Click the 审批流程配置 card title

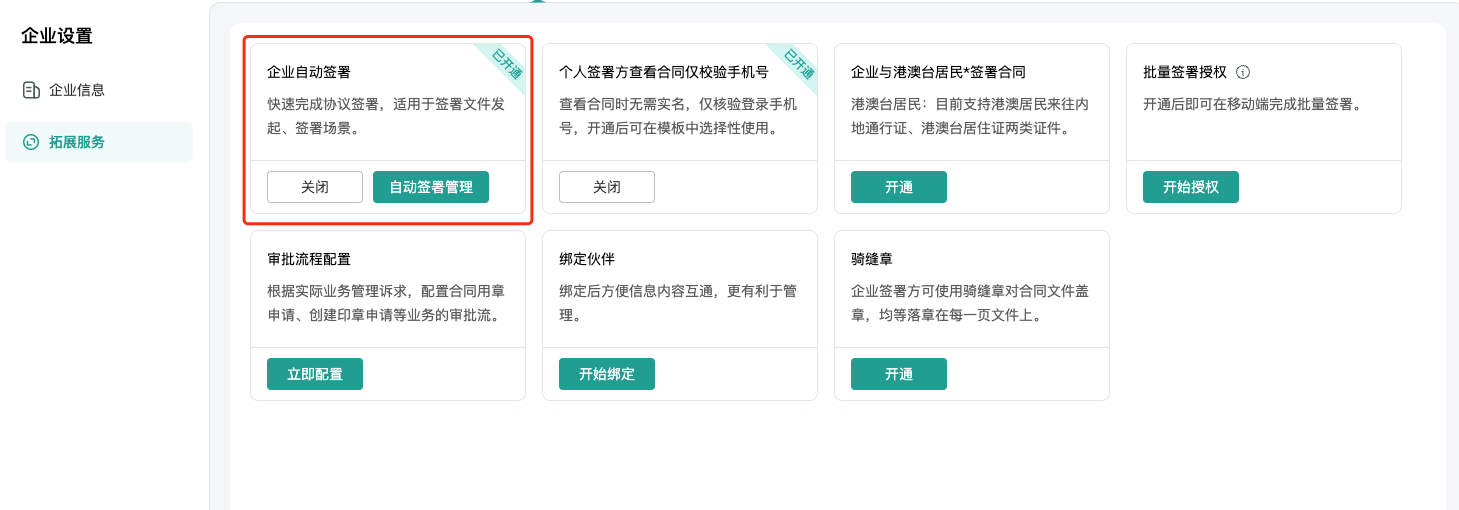[309, 259]
